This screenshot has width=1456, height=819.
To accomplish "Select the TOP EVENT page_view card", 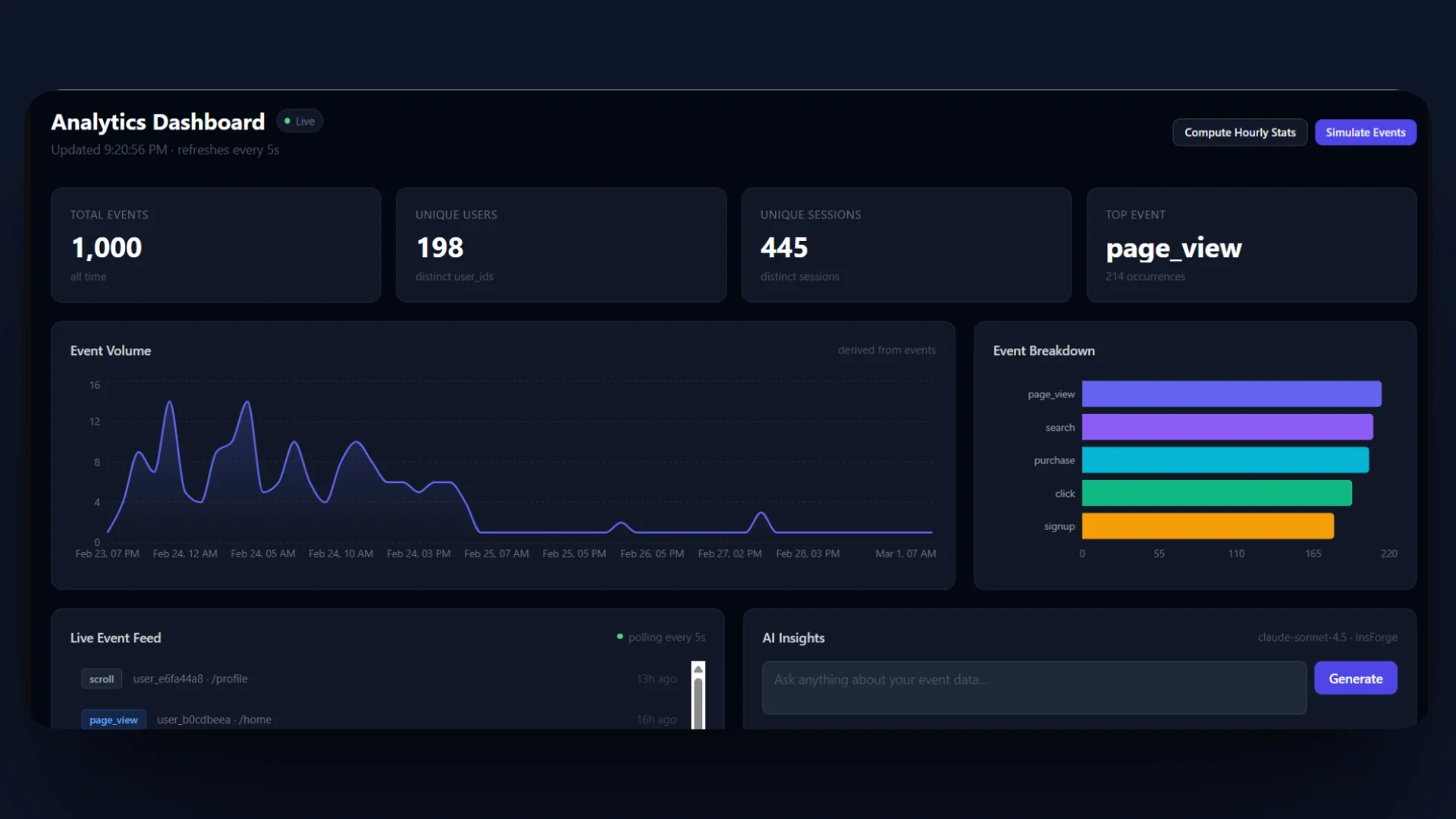I will [1251, 245].
